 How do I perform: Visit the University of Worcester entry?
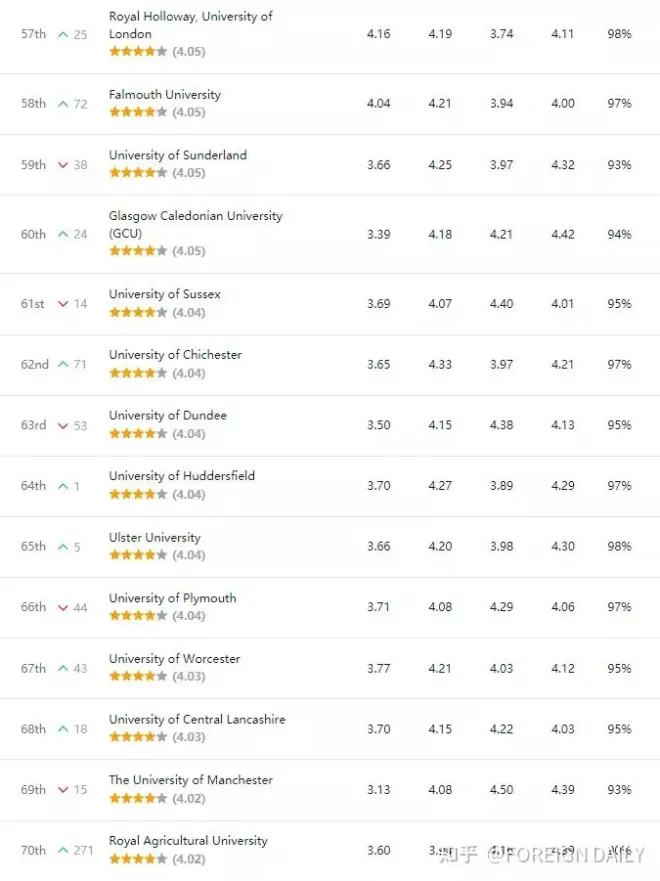point(174,658)
